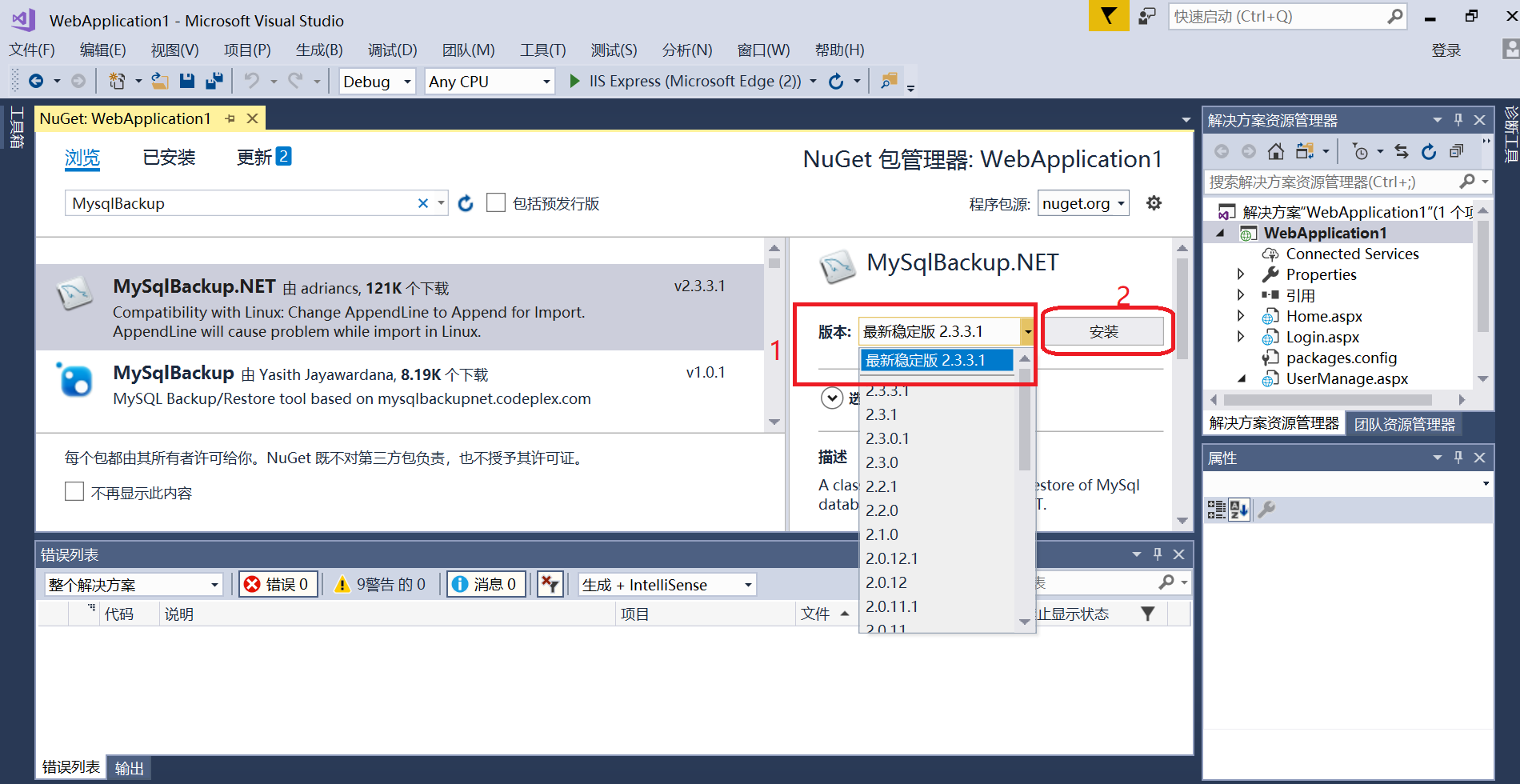This screenshot has width=1520, height=784.
Task: Open the 生成 + IntelliSense dropdown
Action: [667, 584]
